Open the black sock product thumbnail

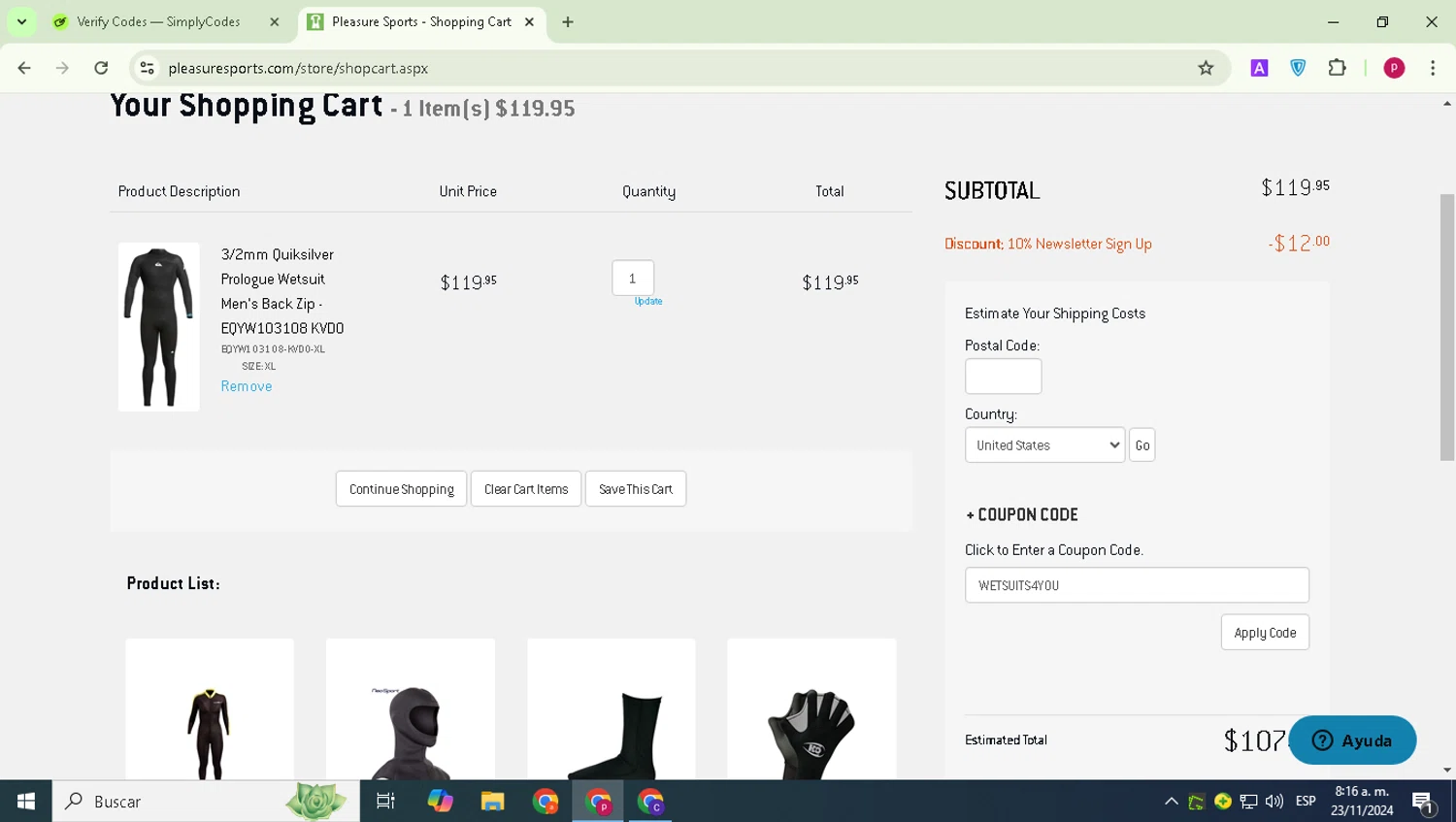(612, 709)
